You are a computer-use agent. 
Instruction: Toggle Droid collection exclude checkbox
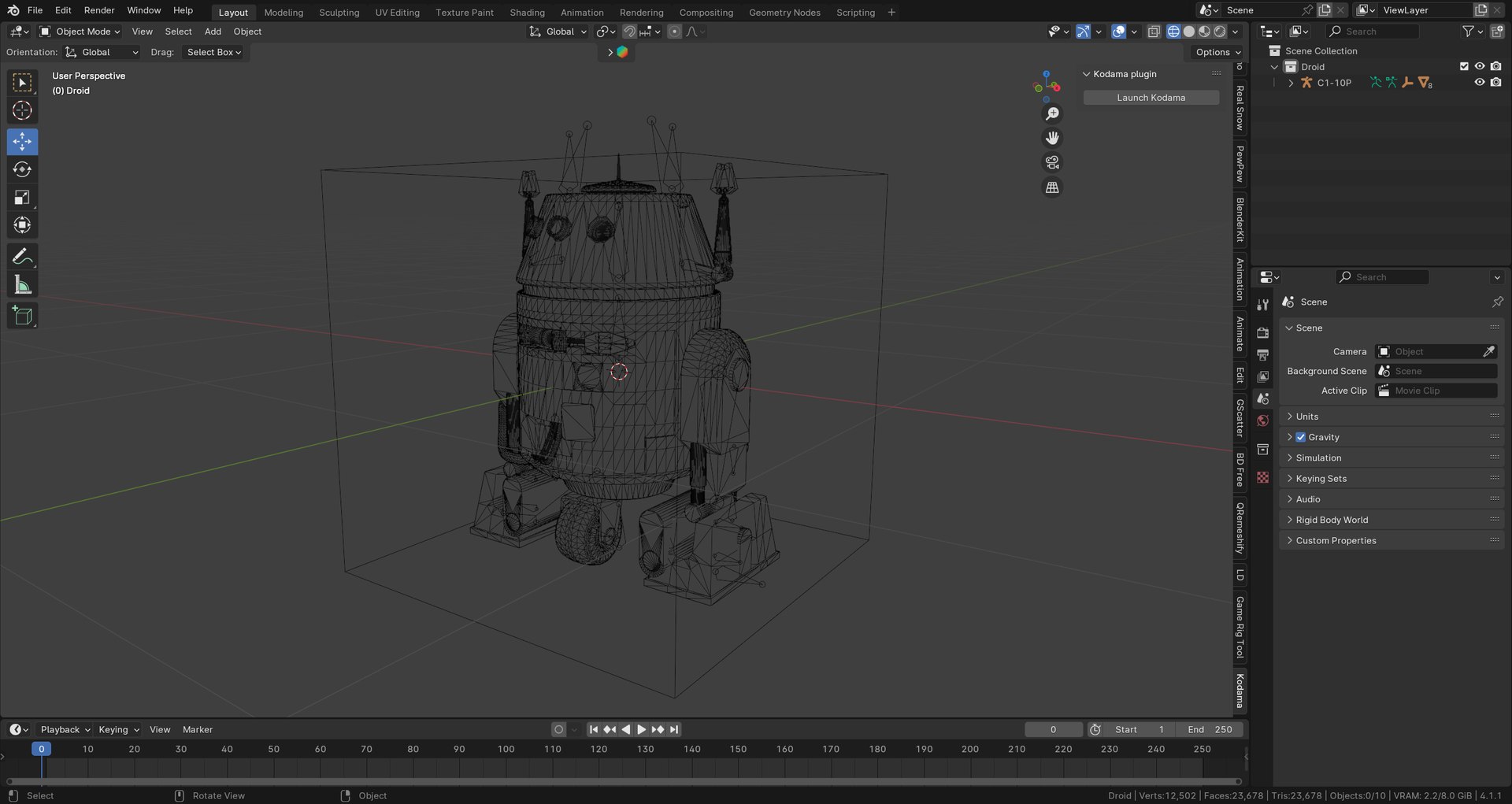pos(1464,67)
